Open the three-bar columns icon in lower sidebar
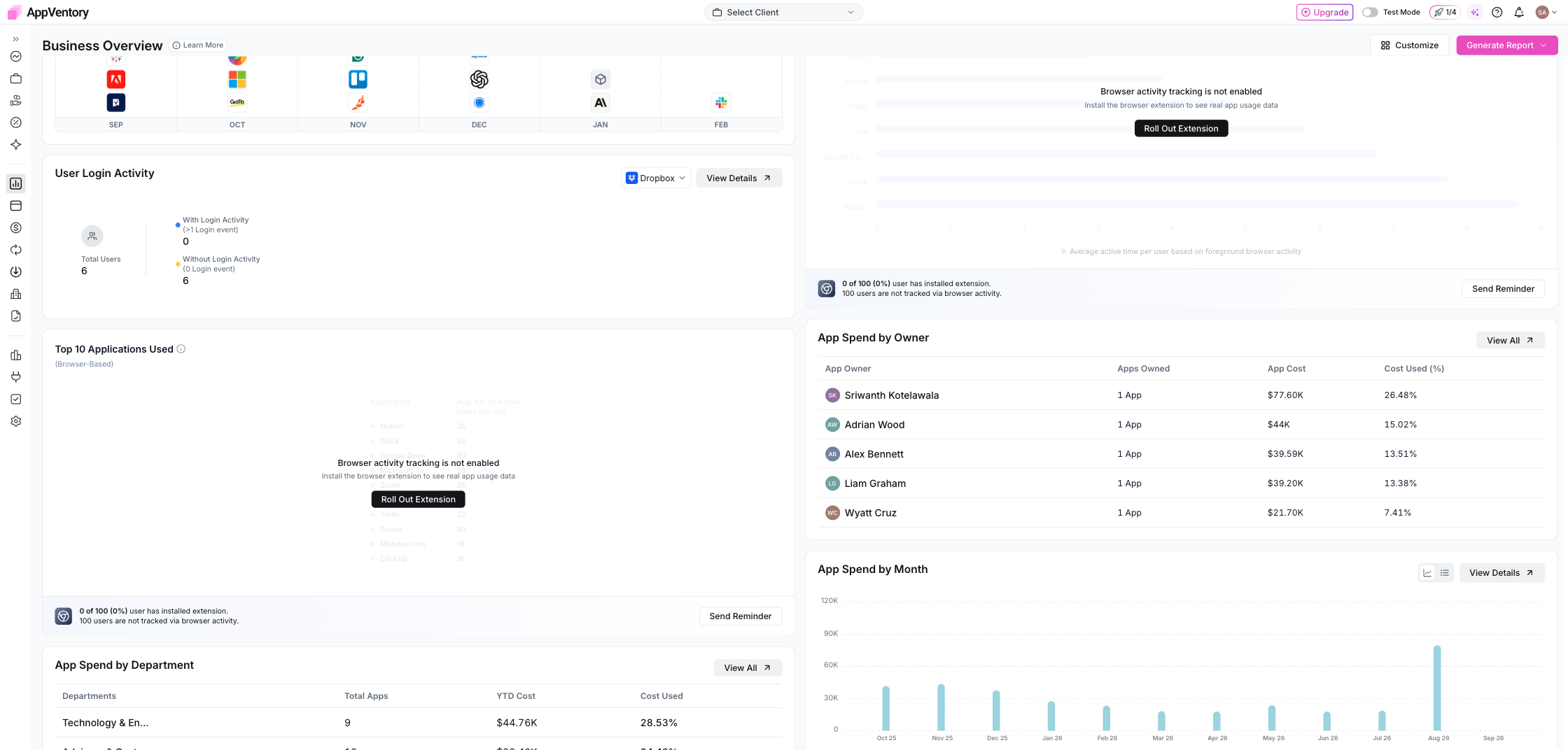The width and height of the screenshot is (1568, 750). coord(15,355)
